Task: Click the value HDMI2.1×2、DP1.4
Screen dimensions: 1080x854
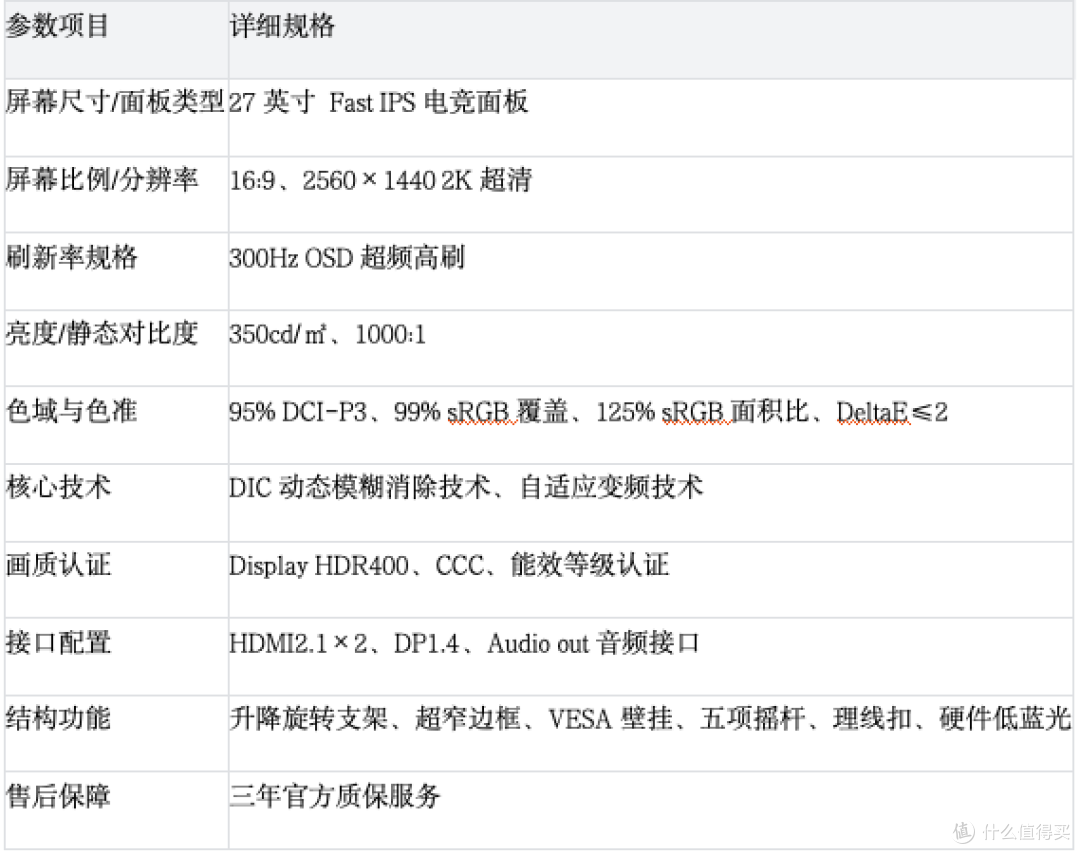Action: pyautogui.click(x=464, y=643)
